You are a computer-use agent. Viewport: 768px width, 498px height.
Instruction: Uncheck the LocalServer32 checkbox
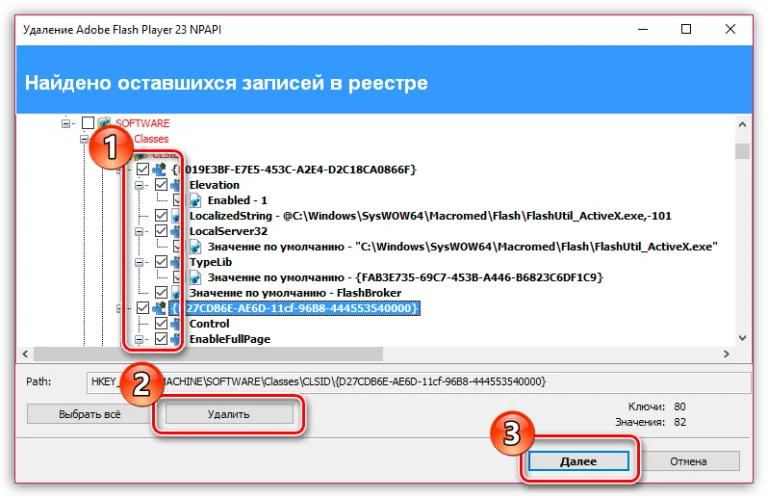[161, 231]
